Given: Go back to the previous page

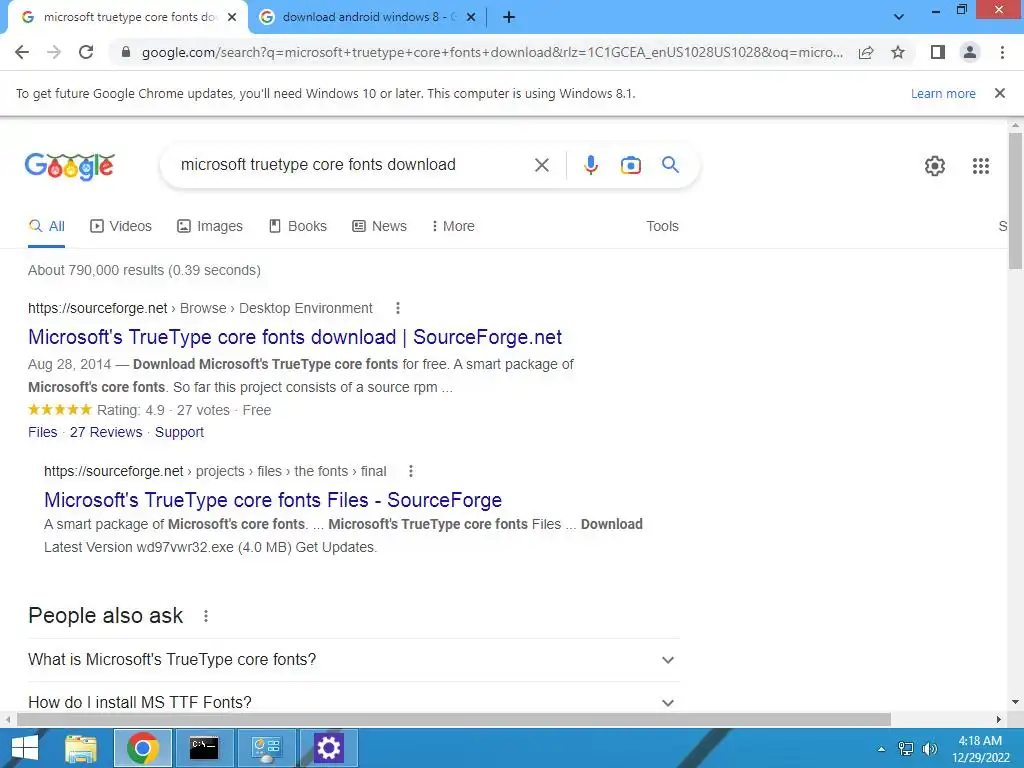Looking at the screenshot, I should coord(22,52).
